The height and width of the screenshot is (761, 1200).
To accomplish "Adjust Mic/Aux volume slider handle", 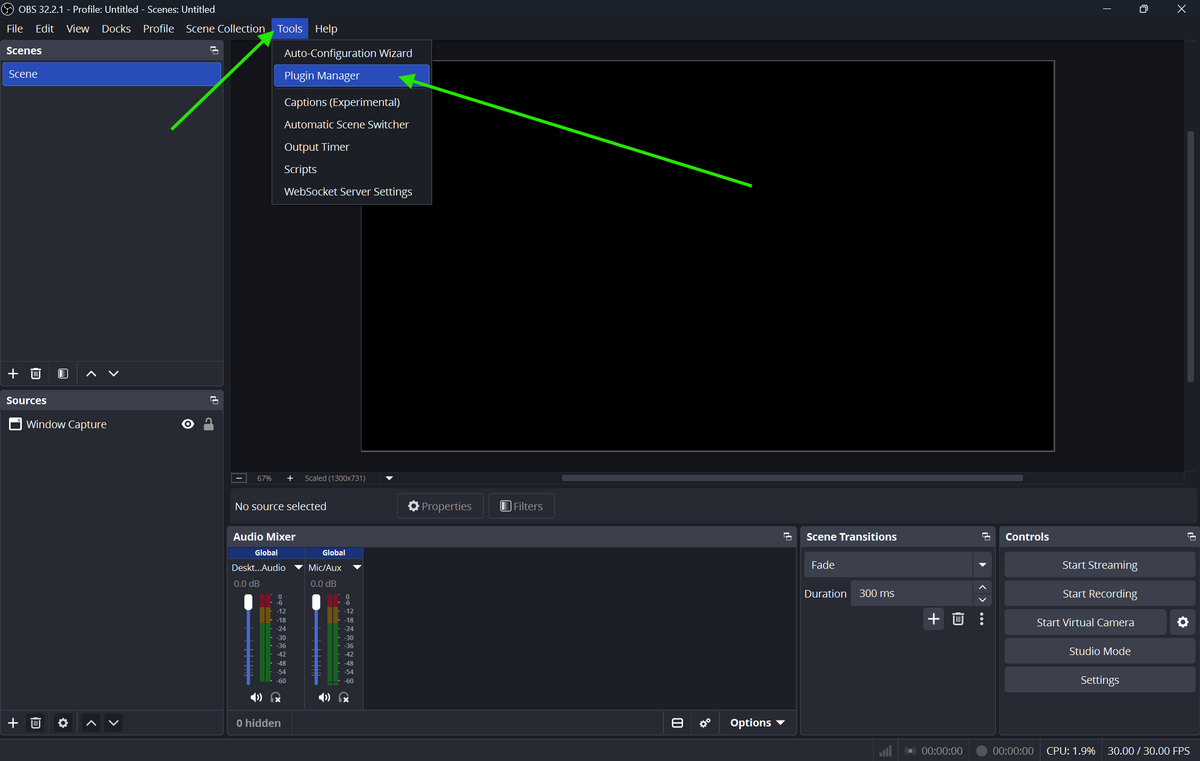I will pos(316,602).
